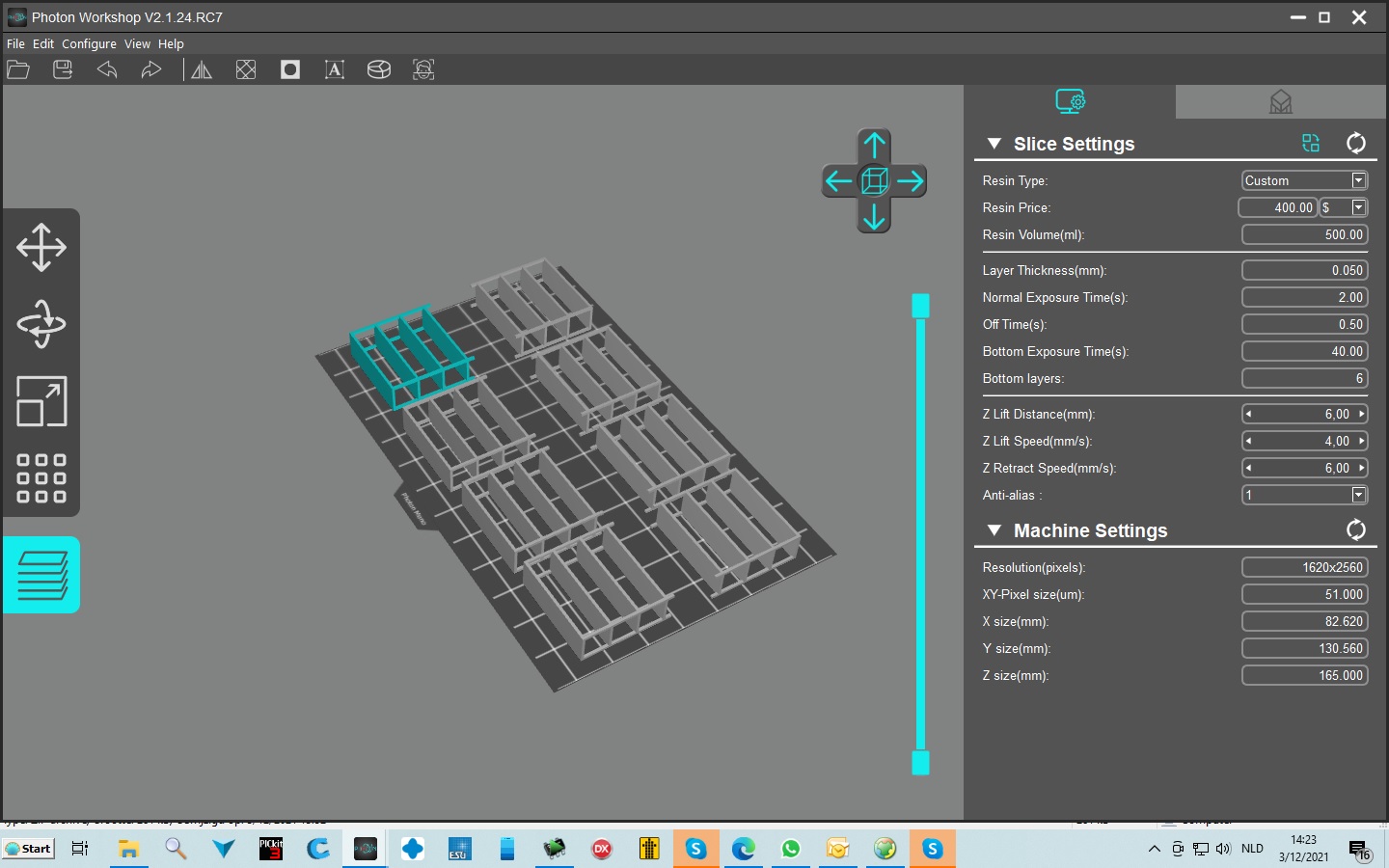Select the array layout grid tool

coord(41,478)
